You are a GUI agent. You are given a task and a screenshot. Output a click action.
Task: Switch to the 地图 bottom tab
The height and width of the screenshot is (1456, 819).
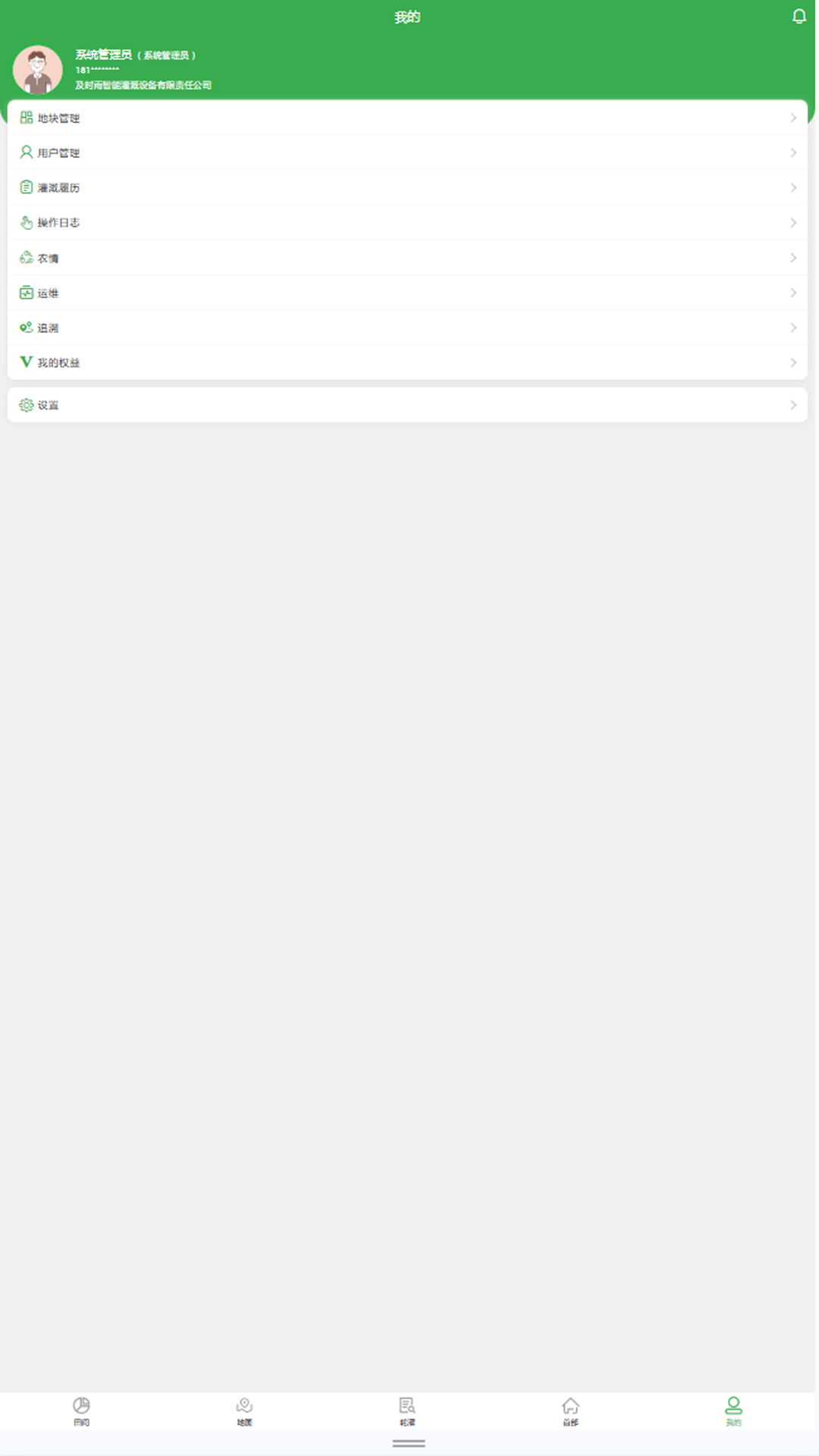click(244, 1410)
